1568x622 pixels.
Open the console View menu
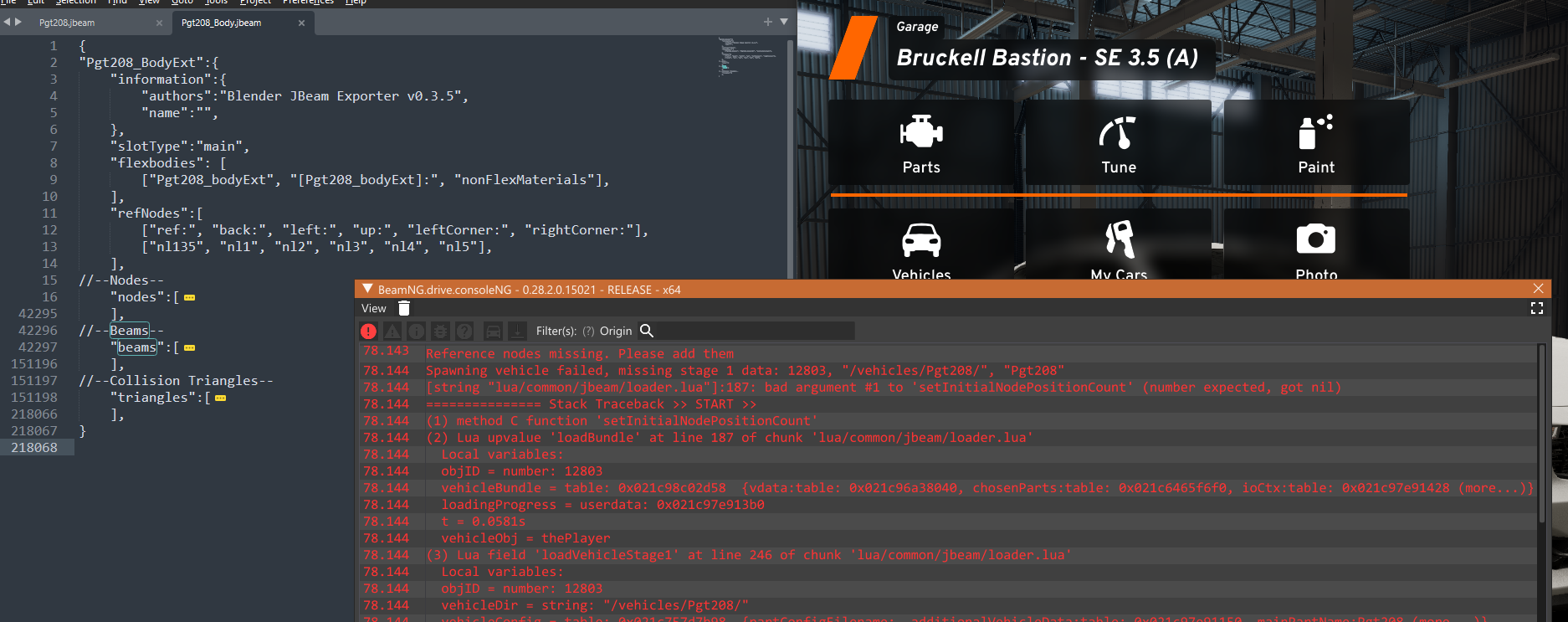point(374,309)
